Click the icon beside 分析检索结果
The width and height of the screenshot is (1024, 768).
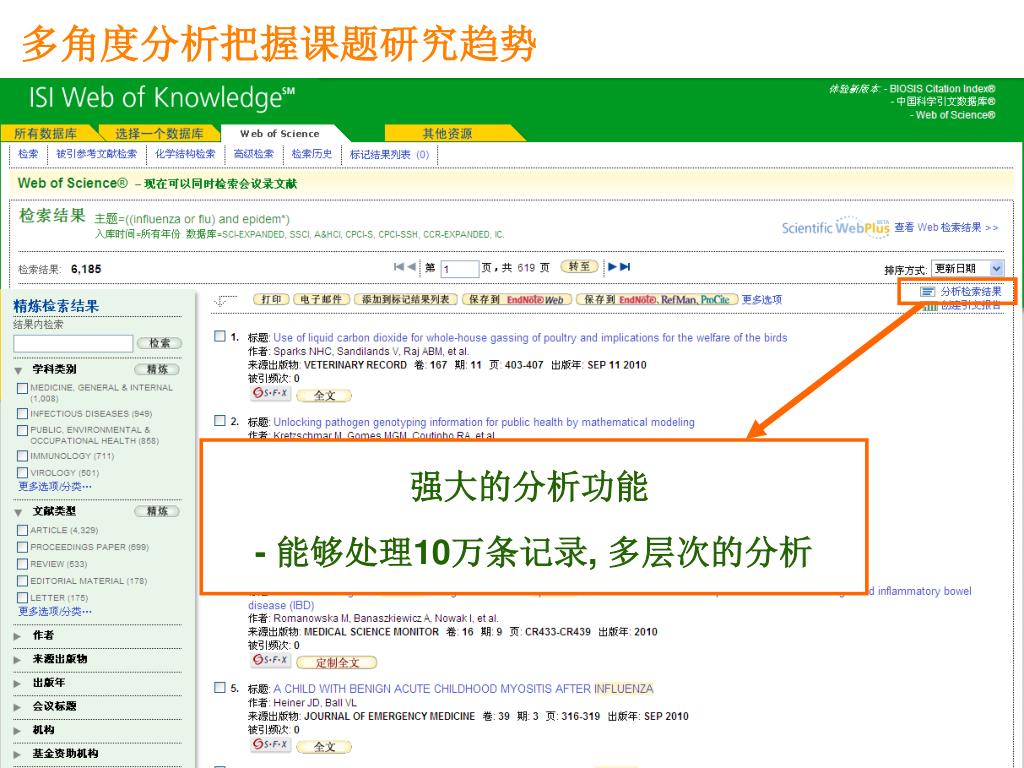click(927, 291)
